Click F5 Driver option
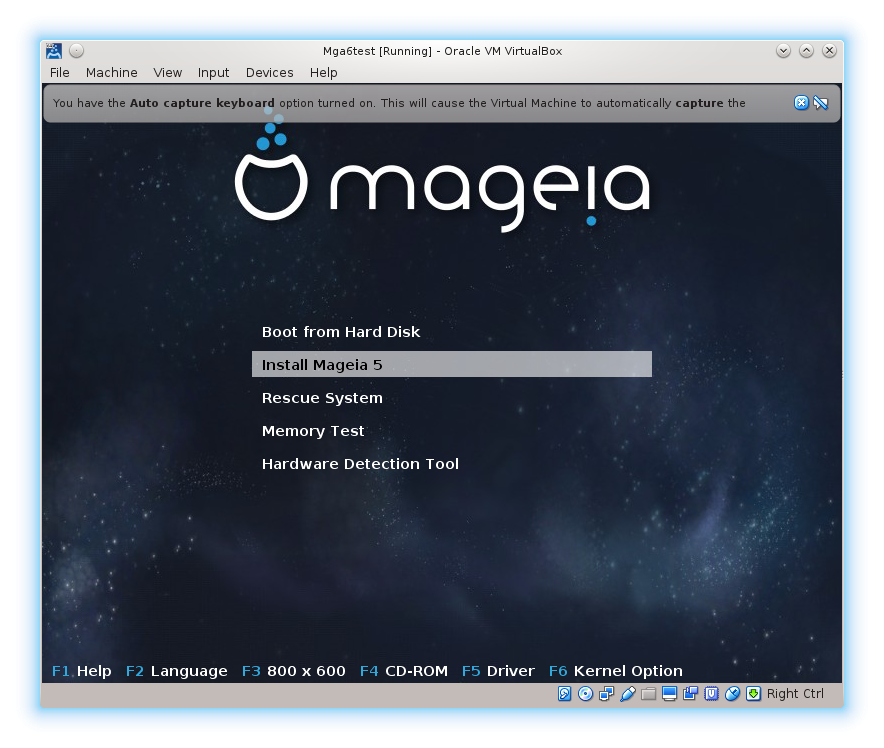 point(498,671)
